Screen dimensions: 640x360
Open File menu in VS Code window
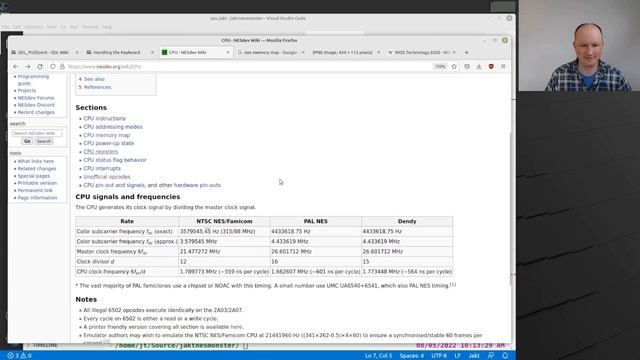[6, 27]
